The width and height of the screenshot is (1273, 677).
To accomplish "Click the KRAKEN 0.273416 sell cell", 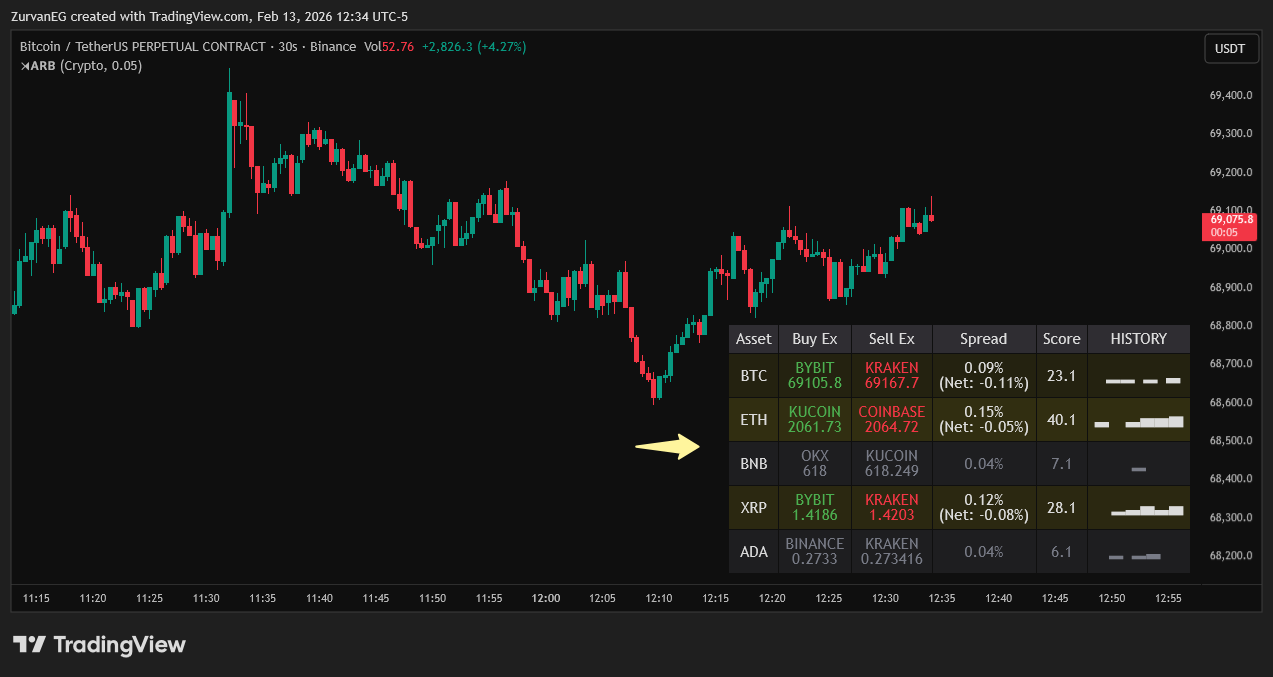I will coord(892,552).
